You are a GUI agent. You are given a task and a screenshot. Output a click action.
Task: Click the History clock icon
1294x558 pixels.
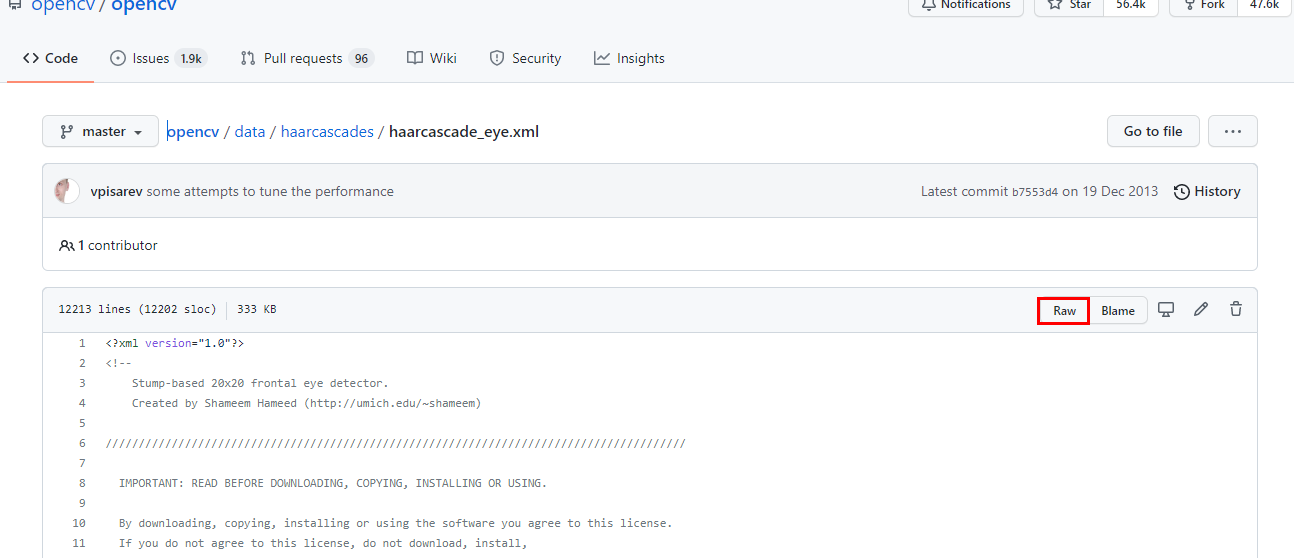[x=1182, y=191]
